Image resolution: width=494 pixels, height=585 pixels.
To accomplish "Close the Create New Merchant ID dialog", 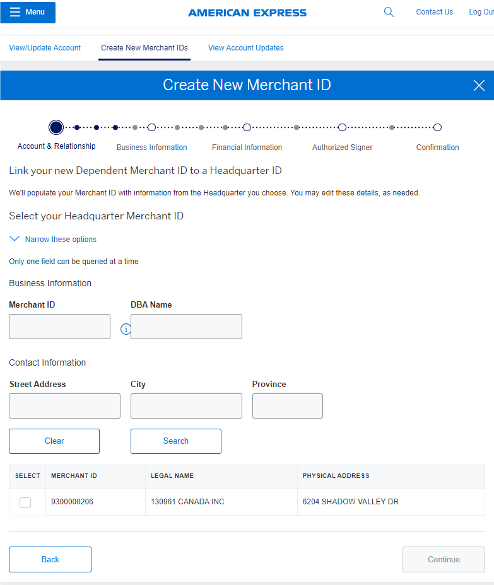I will click(x=479, y=85).
